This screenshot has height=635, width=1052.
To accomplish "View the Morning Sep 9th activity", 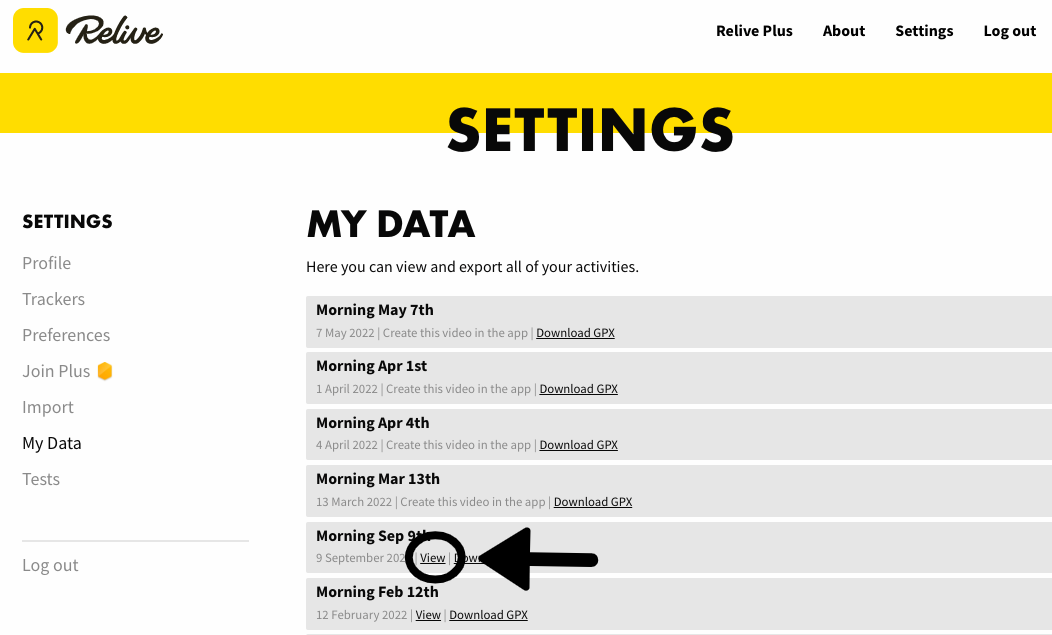I will [x=433, y=558].
